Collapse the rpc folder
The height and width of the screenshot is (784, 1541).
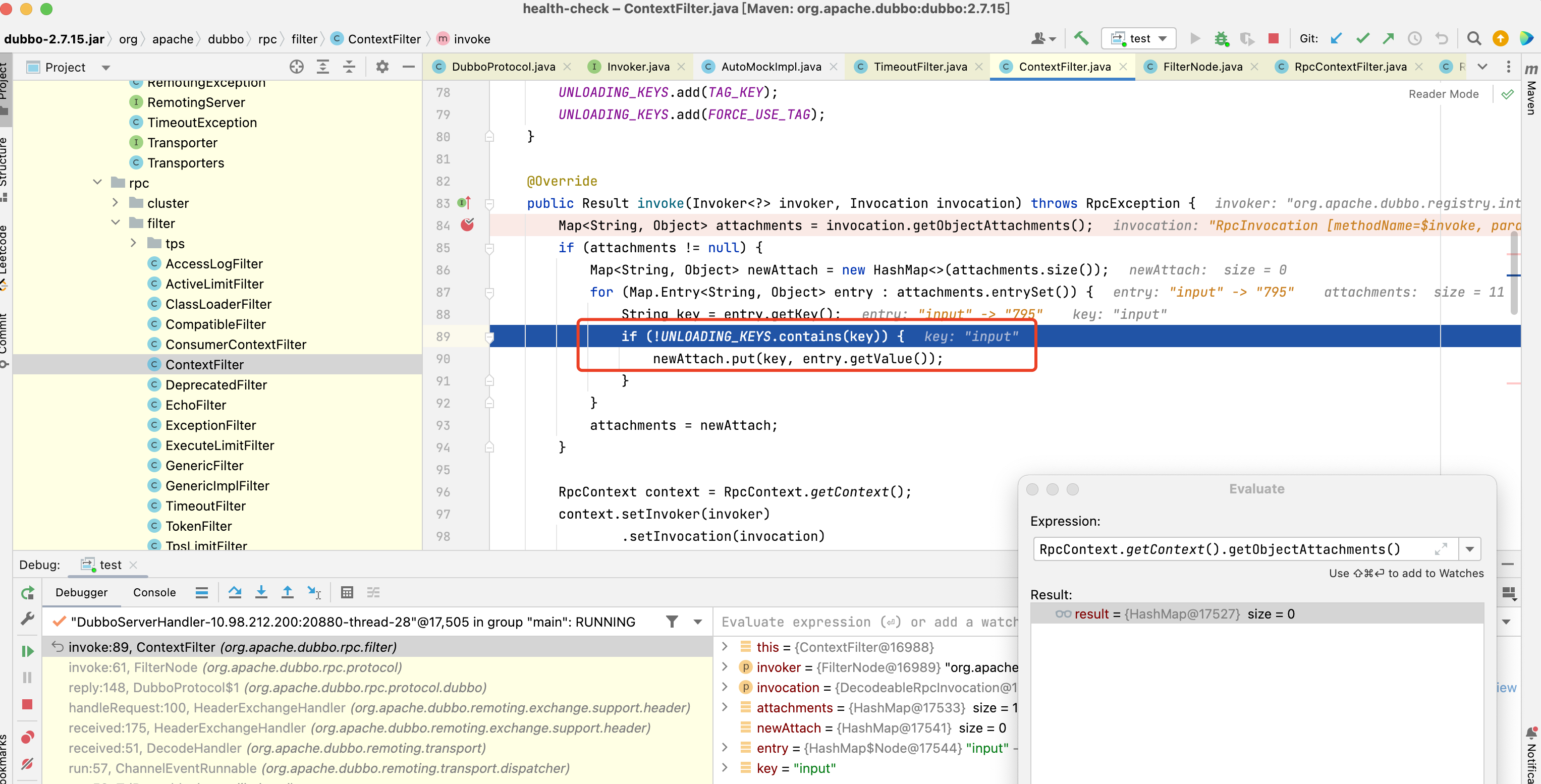tap(97, 183)
